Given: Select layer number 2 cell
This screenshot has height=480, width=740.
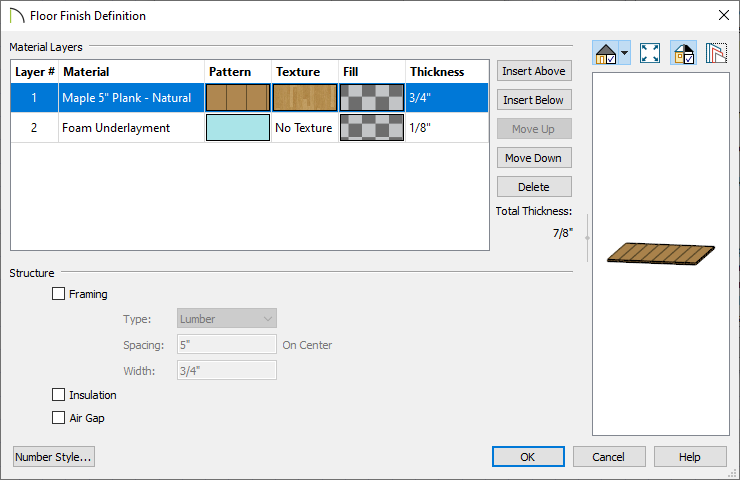Looking at the screenshot, I should 34,127.
